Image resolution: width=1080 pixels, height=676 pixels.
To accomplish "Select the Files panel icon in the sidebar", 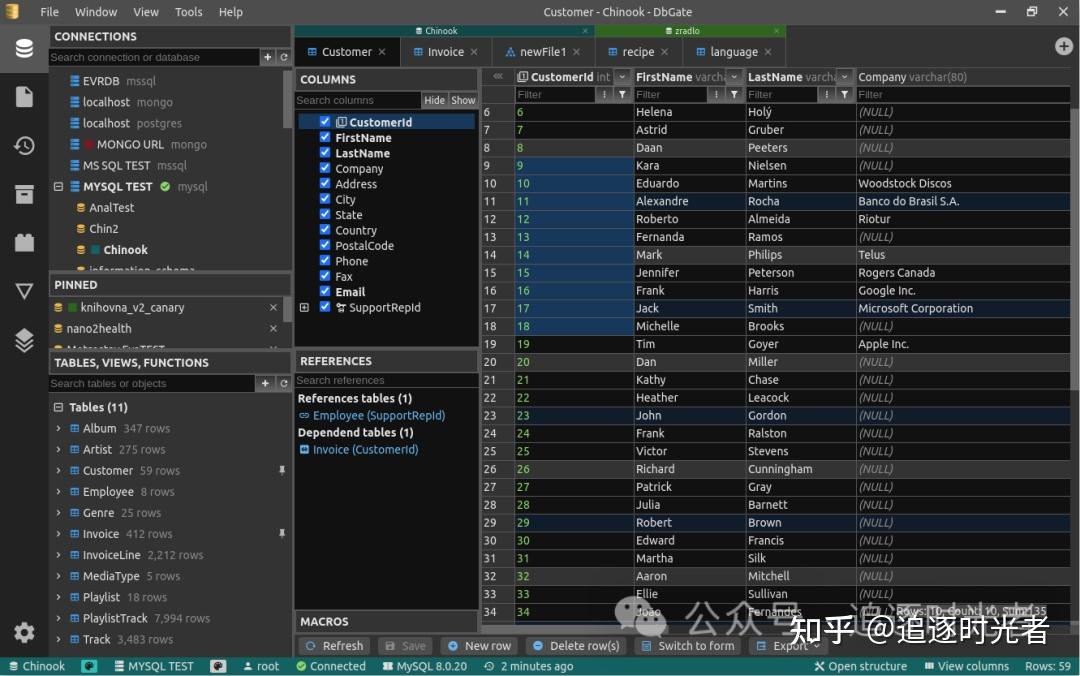I will (x=23, y=96).
